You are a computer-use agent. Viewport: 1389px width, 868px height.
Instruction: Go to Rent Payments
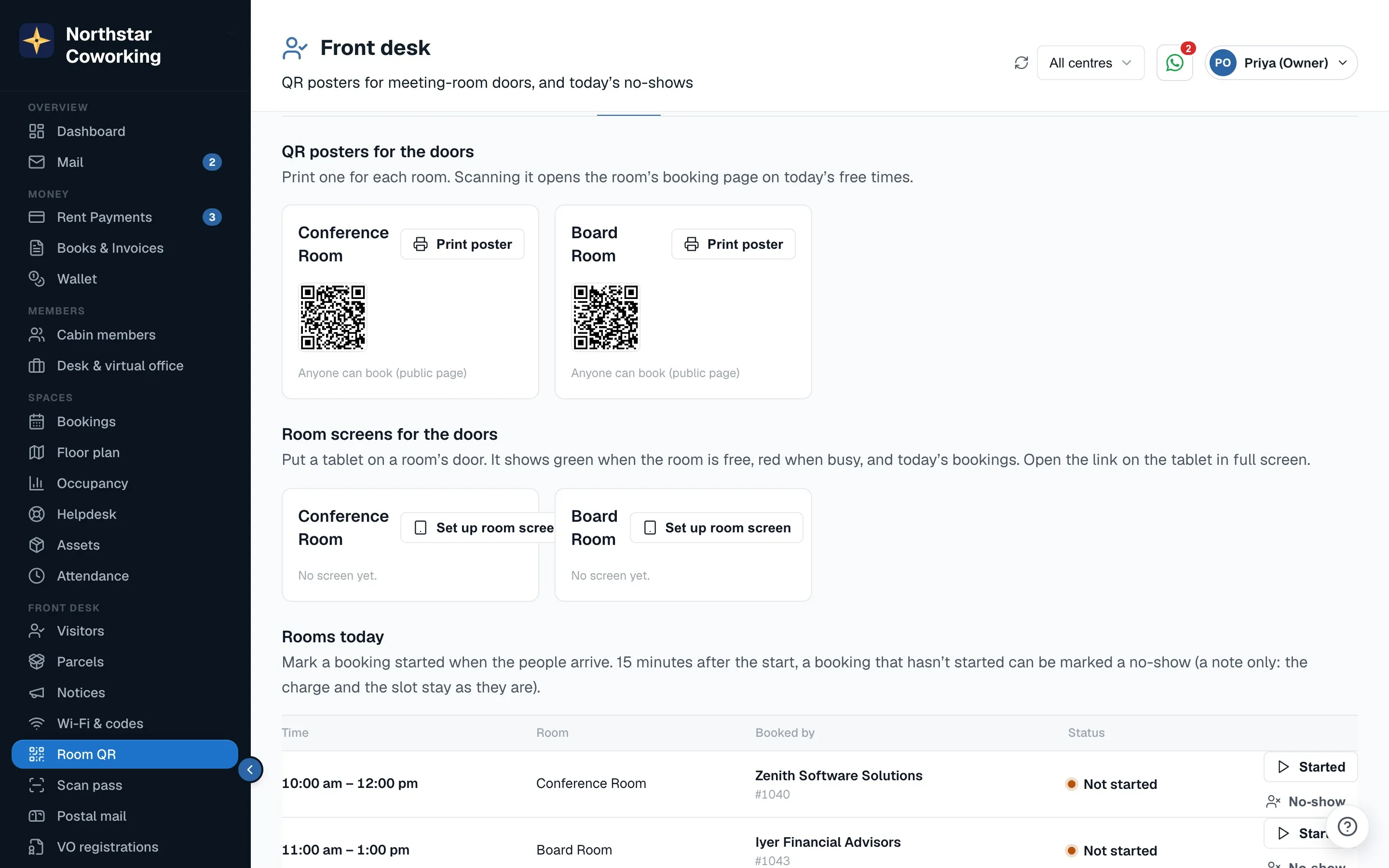[124, 217]
